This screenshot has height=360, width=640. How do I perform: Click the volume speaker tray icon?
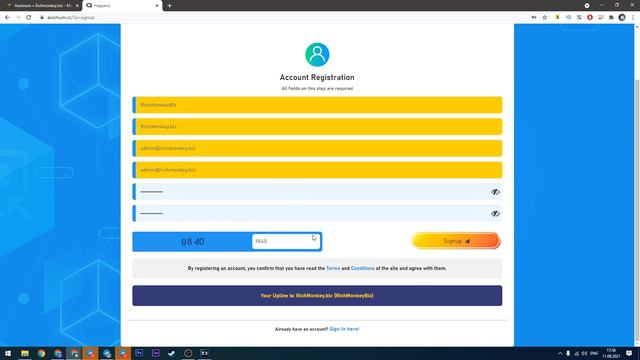[x=584, y=353]
